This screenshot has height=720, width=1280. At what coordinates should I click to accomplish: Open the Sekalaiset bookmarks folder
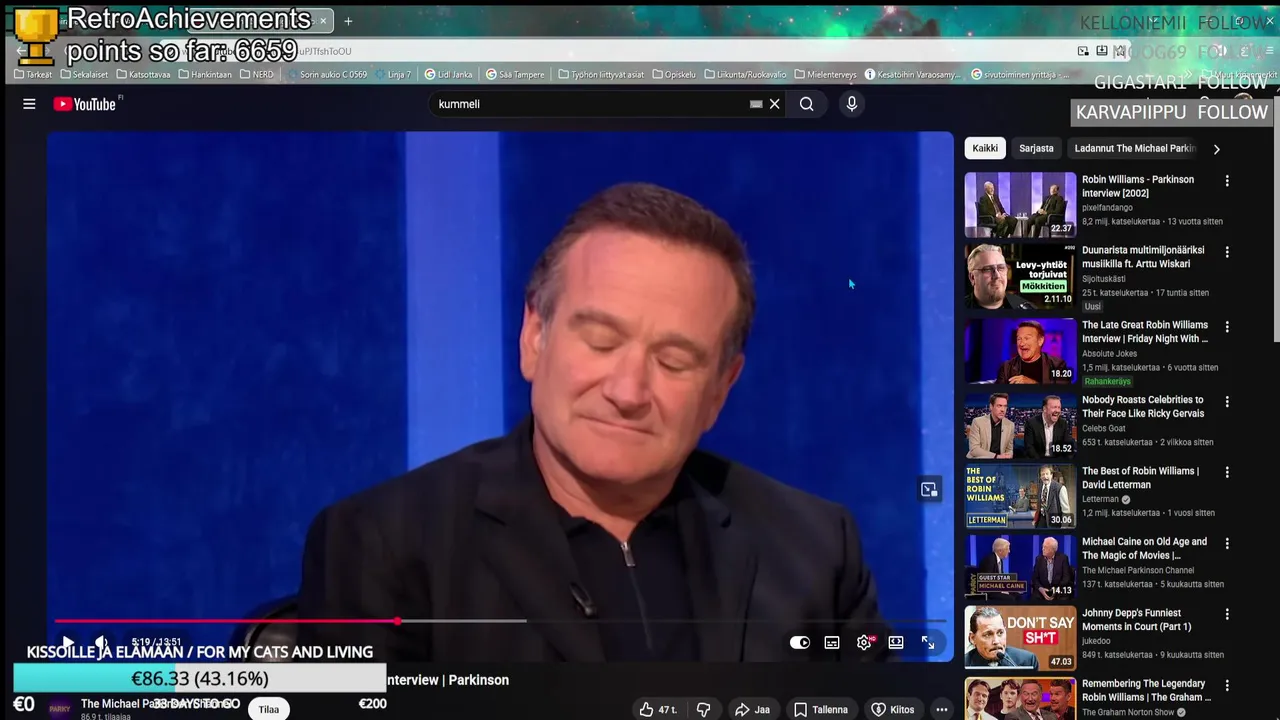click(84, 74)
